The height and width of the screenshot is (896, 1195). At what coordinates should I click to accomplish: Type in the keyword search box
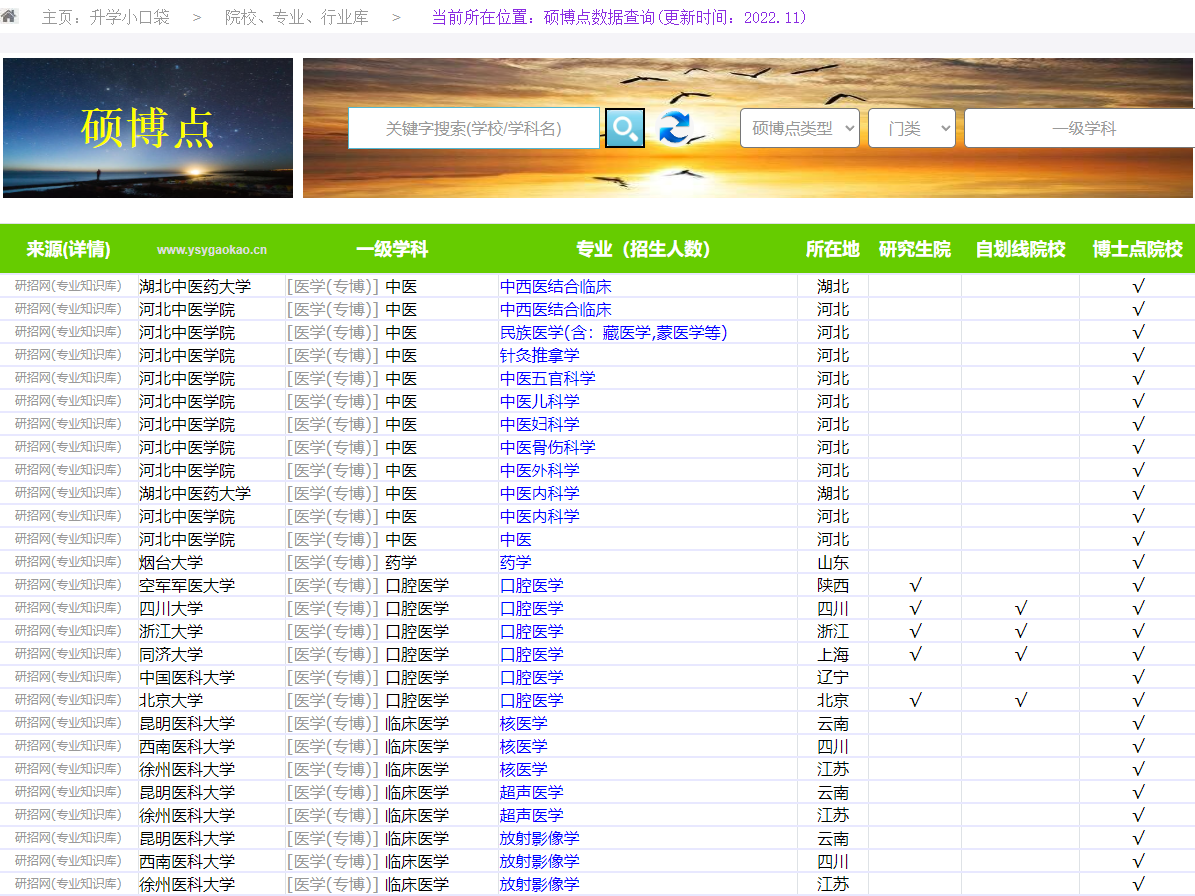click(x=473, y=128)
